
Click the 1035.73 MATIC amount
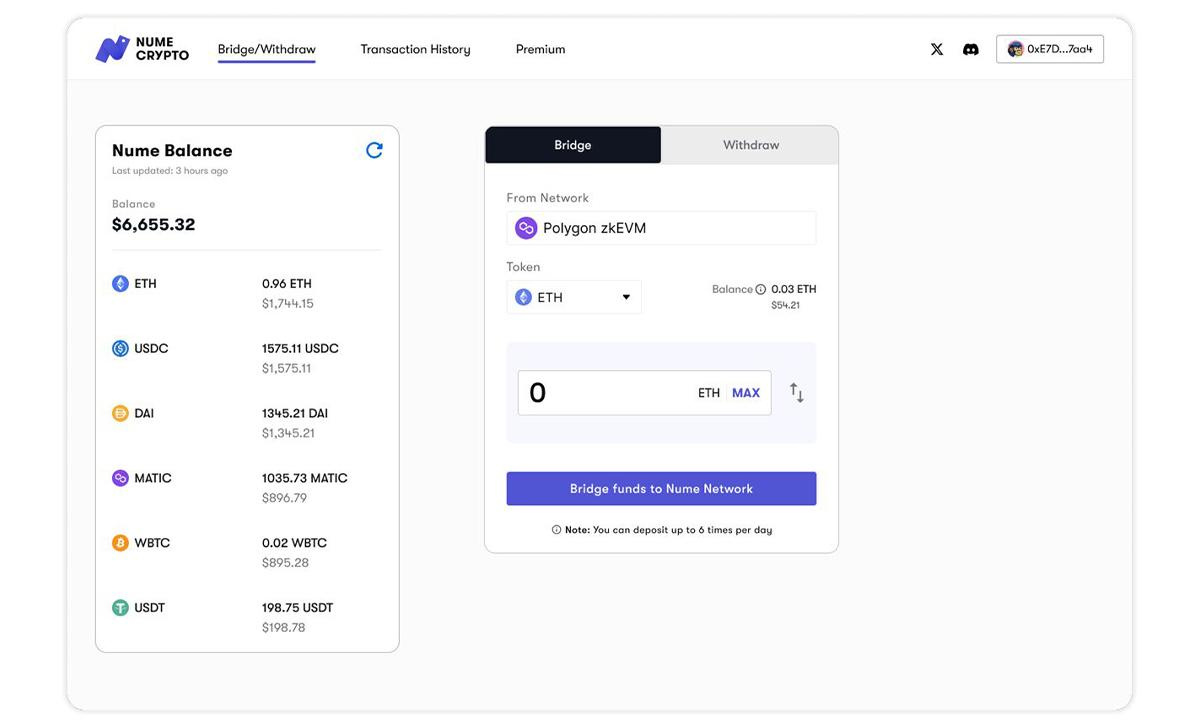(x=305, y=479)
